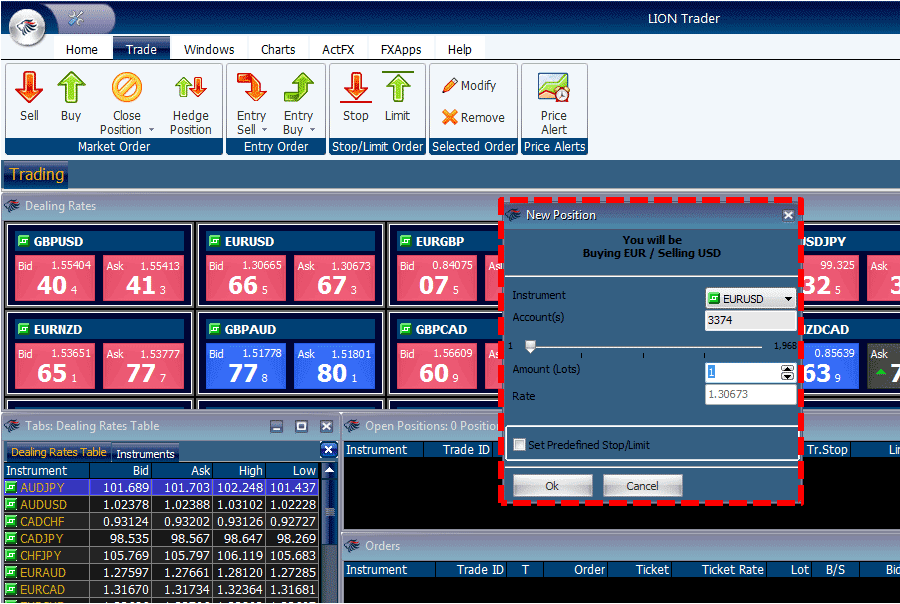Open the Home ribbon tab
Image resolution: width=900 pixels, height=604 pixels.
(82, 49)
